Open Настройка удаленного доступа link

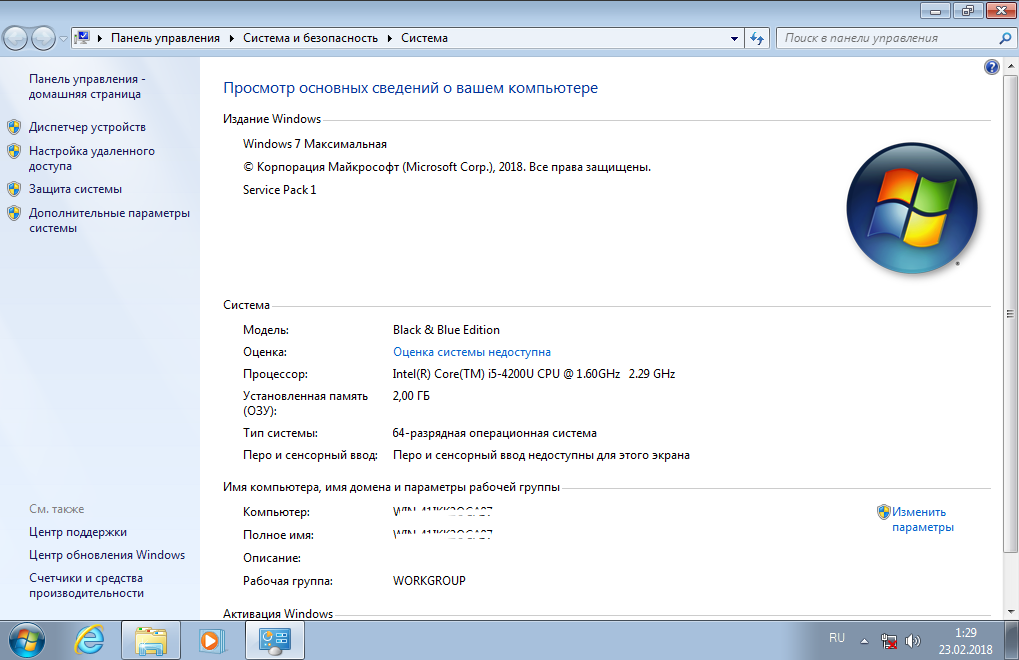92,159
